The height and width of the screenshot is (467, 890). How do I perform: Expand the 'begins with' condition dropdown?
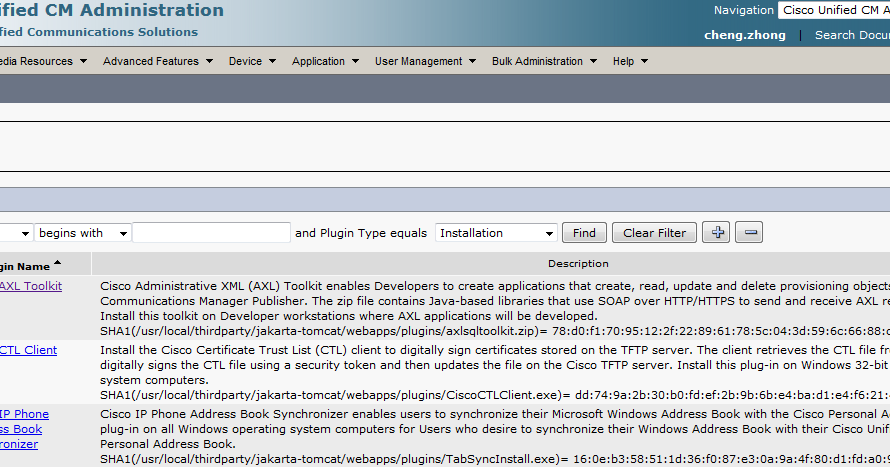click(83, 233)
